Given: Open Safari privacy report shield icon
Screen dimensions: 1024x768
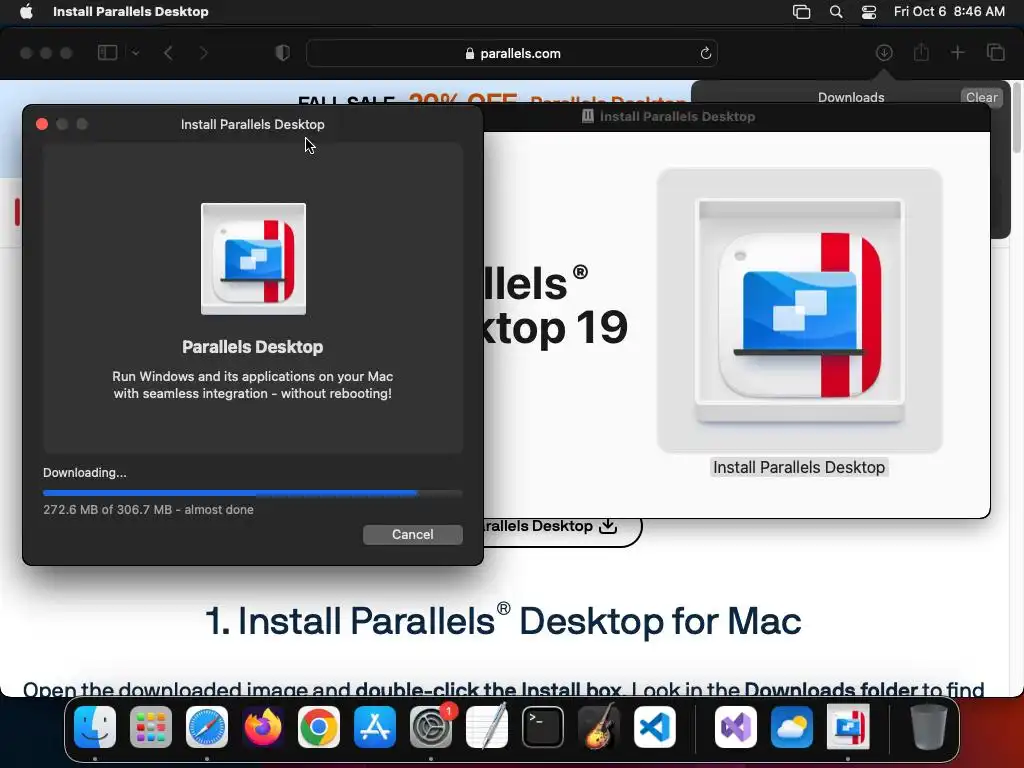Looking at the screenshot, I should click(282, 53).
